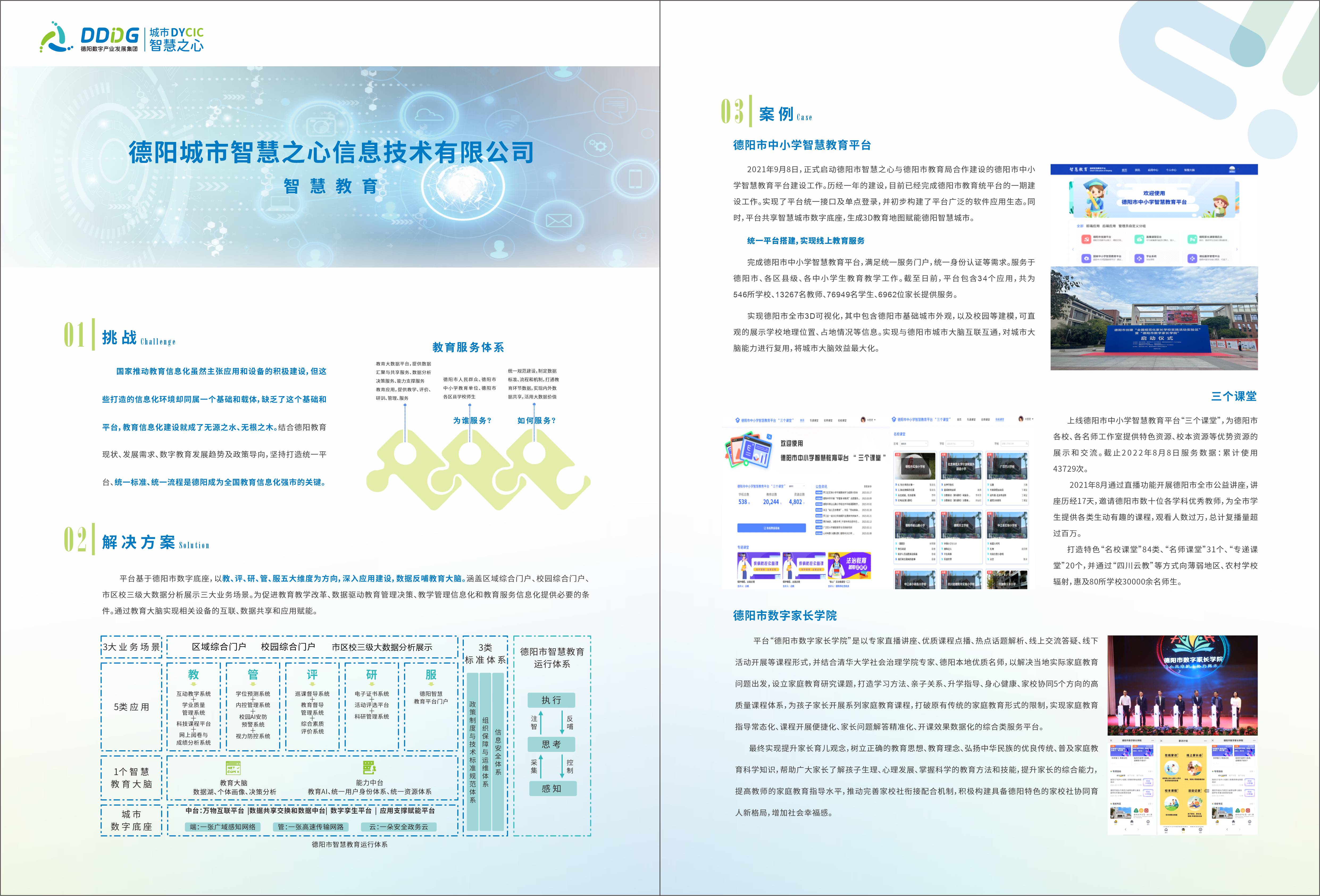1320x896 pixels.
Task: Click the smartphone icon in the banner
Action: pyautogui.click(x=635, y=179)
